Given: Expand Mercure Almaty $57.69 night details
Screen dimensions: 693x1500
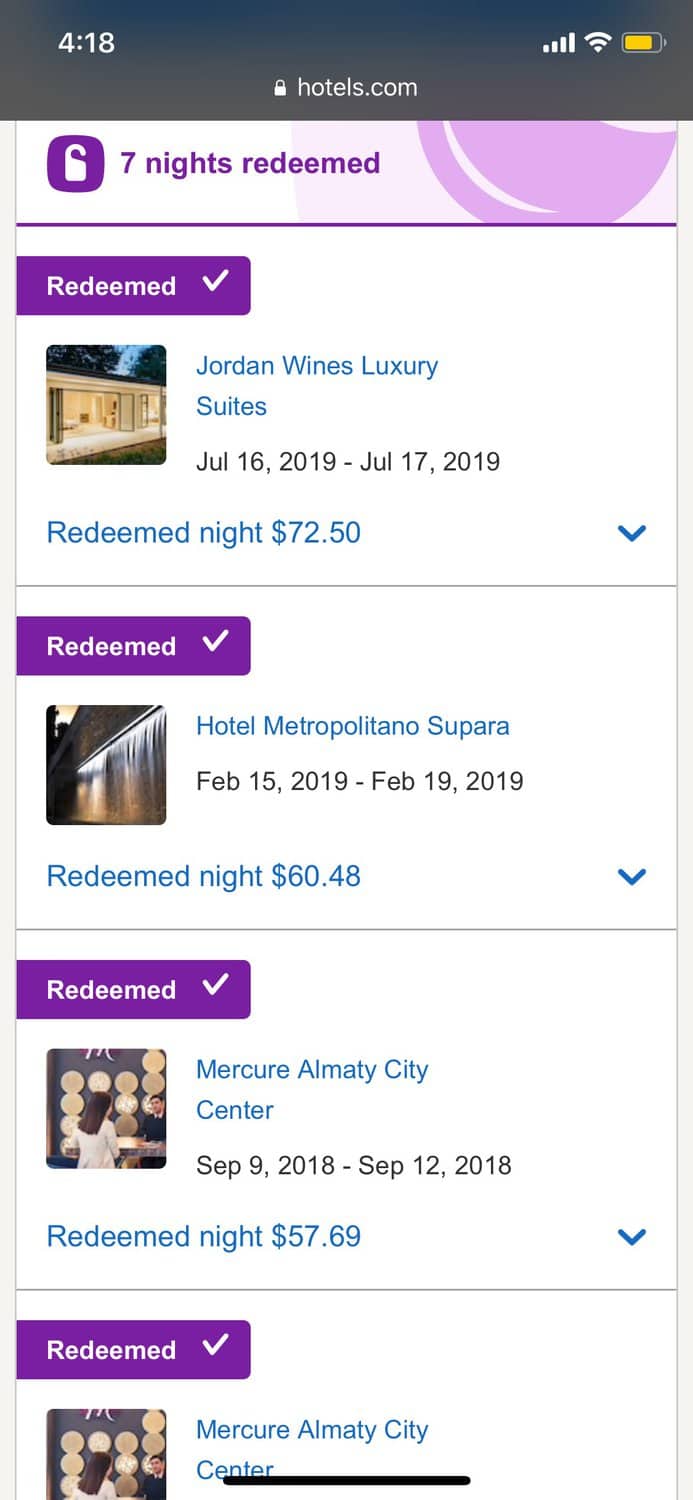Looking at the screenshot, I should [632, 1236].
